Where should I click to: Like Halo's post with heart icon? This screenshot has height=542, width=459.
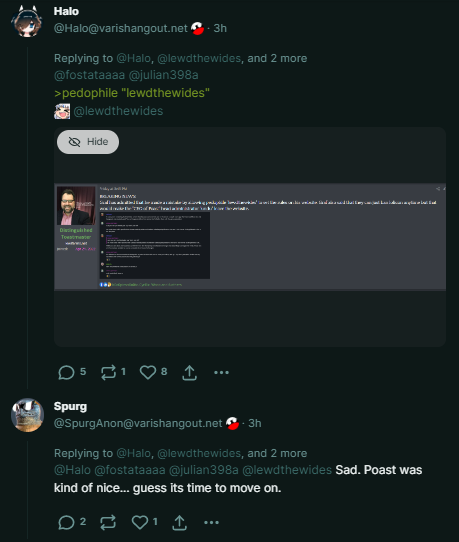[148, 372]
